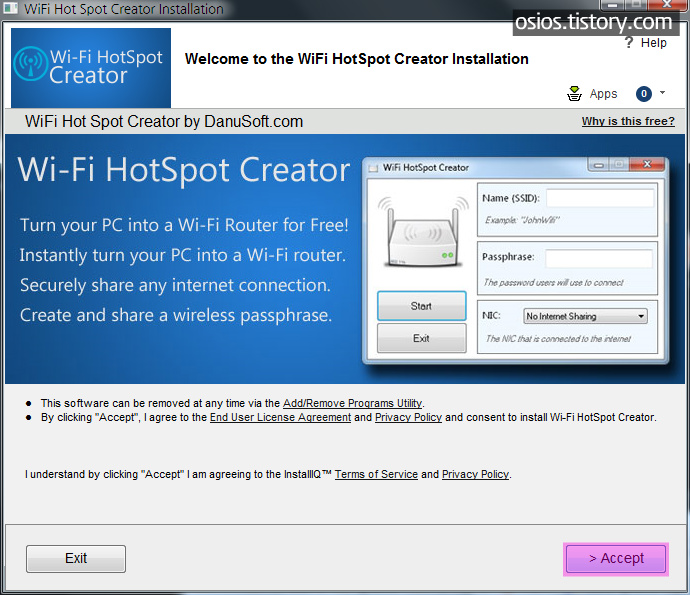Click 'Instantly turn your PC into a Wi-Fi router.' text
Image resolution: width=690 pixels, height=595 pixels.
183,255
